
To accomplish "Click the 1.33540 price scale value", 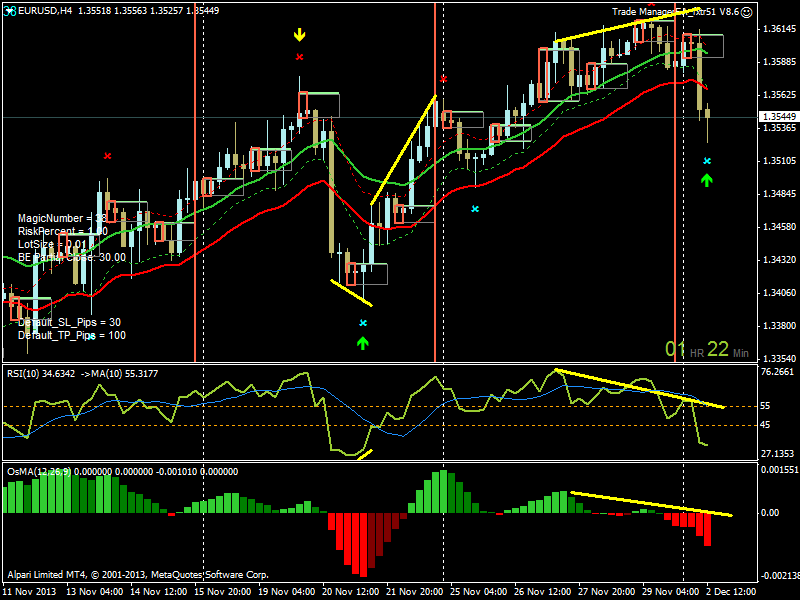I will [779, 359].
